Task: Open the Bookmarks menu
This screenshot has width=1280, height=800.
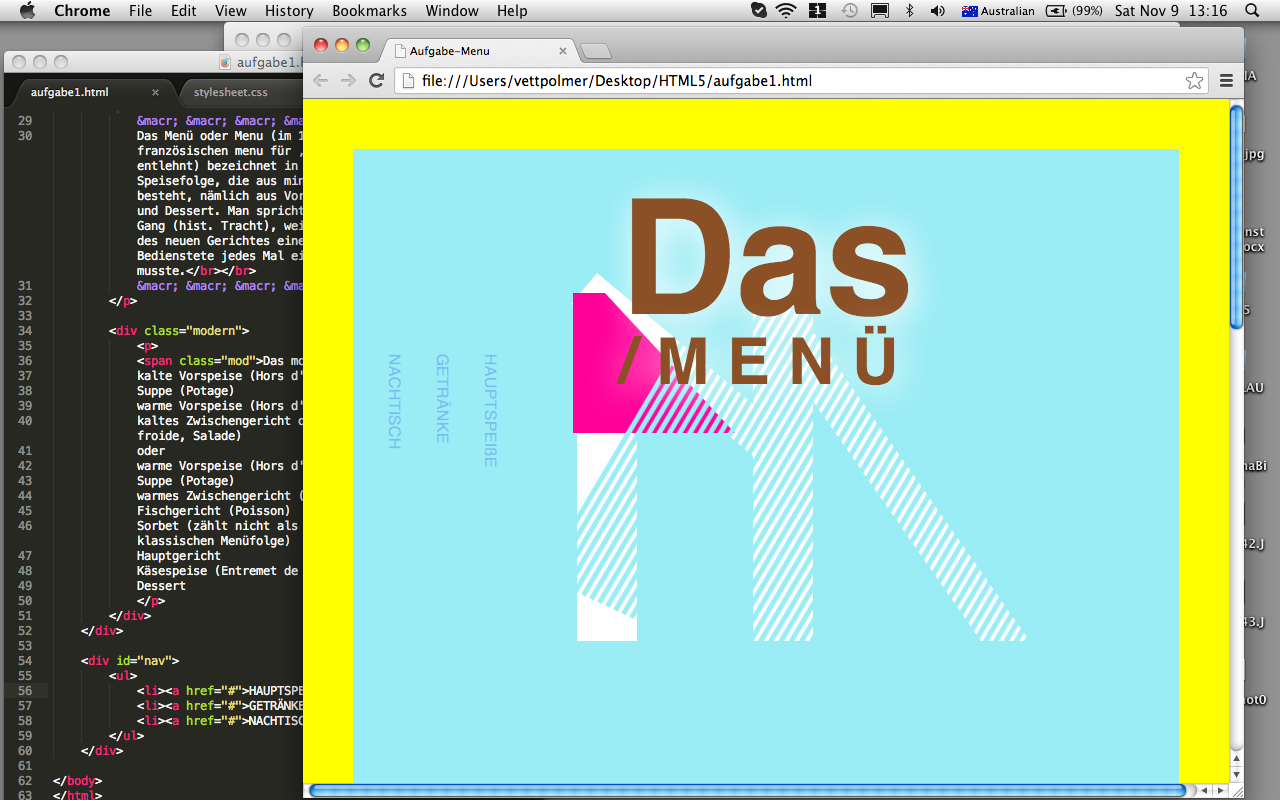Action: (369, 11)
